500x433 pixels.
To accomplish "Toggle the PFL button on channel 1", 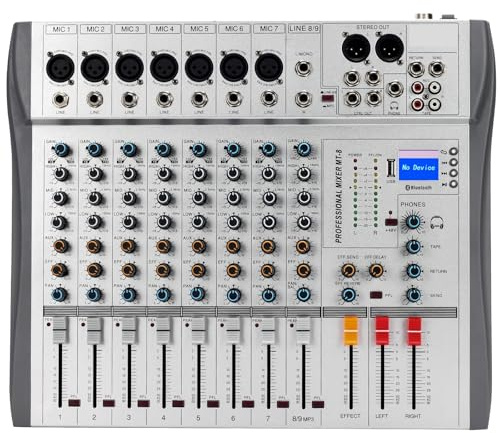I will [74, 403].
